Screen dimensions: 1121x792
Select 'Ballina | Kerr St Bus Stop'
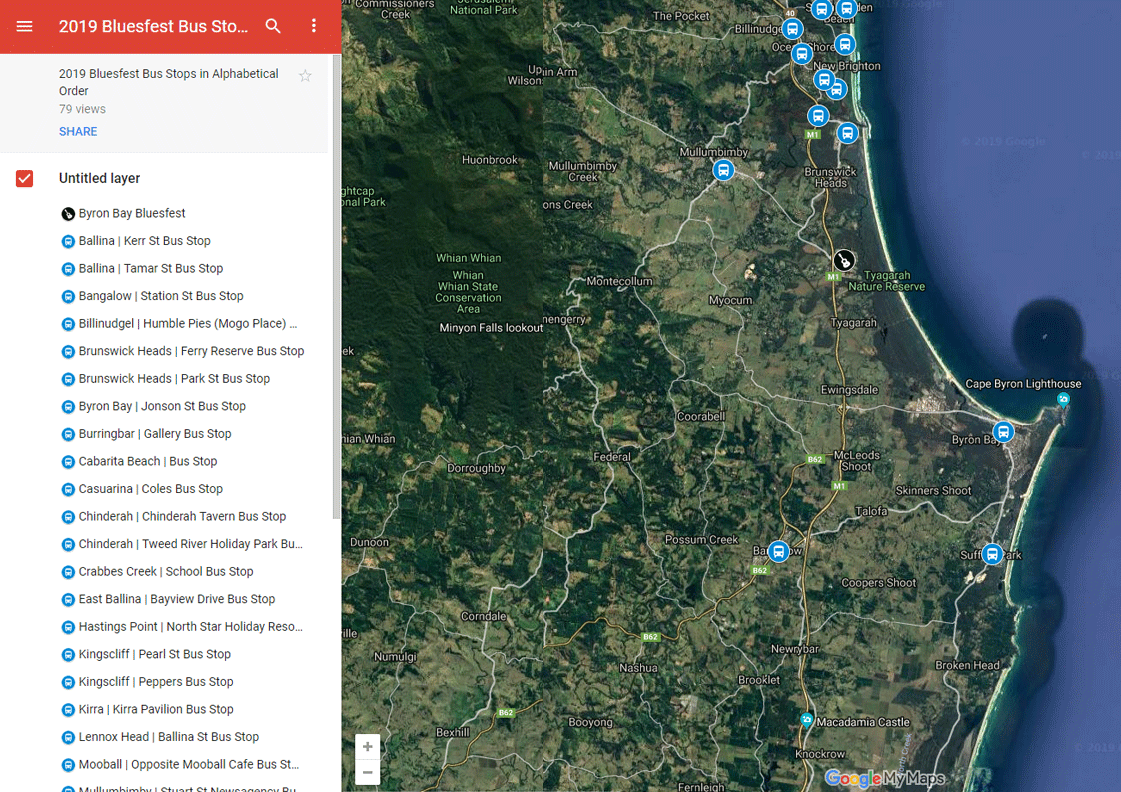[x=144, y=241]
